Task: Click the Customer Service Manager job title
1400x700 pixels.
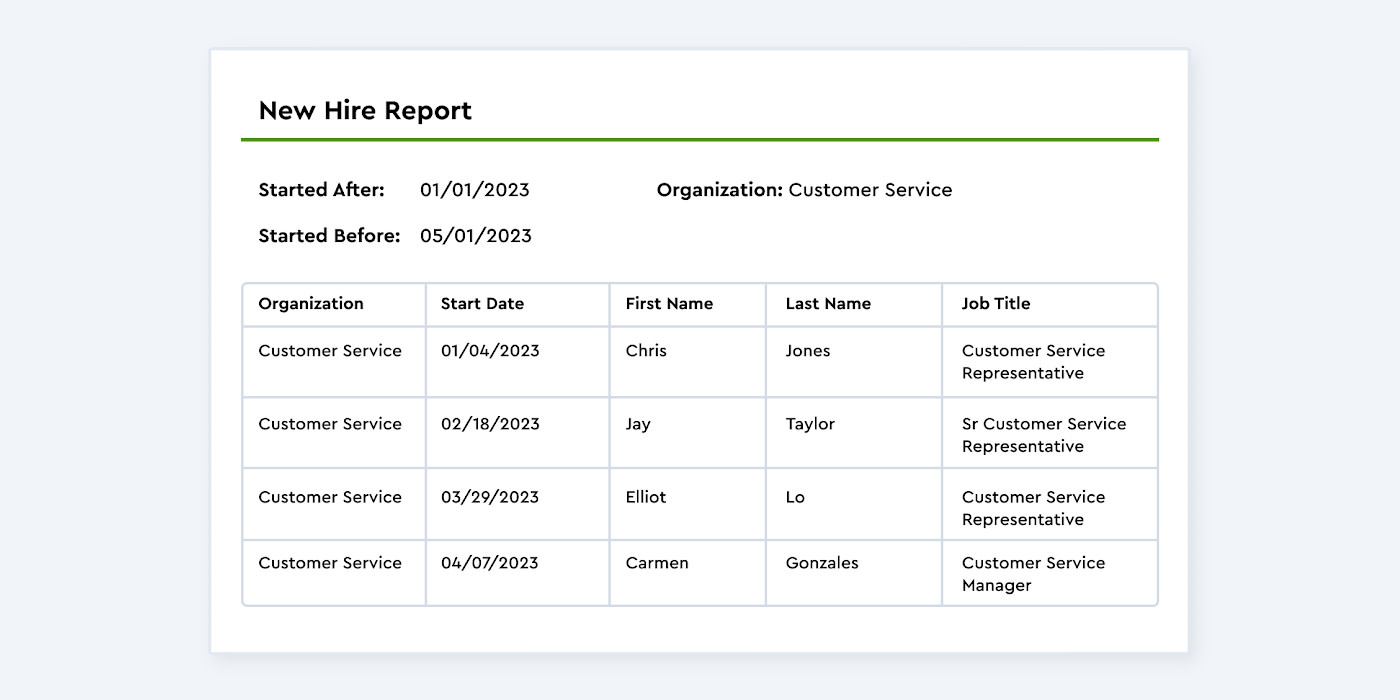Action: [1033, 574]
